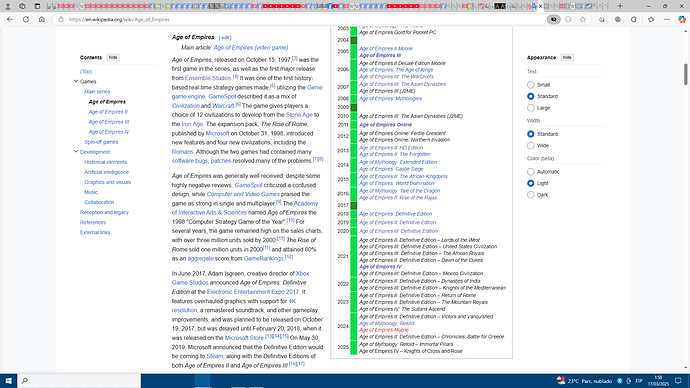Screen dimensions: 690x388
Task: Click the Windows taskbar search box
Action: coord(79,381)
